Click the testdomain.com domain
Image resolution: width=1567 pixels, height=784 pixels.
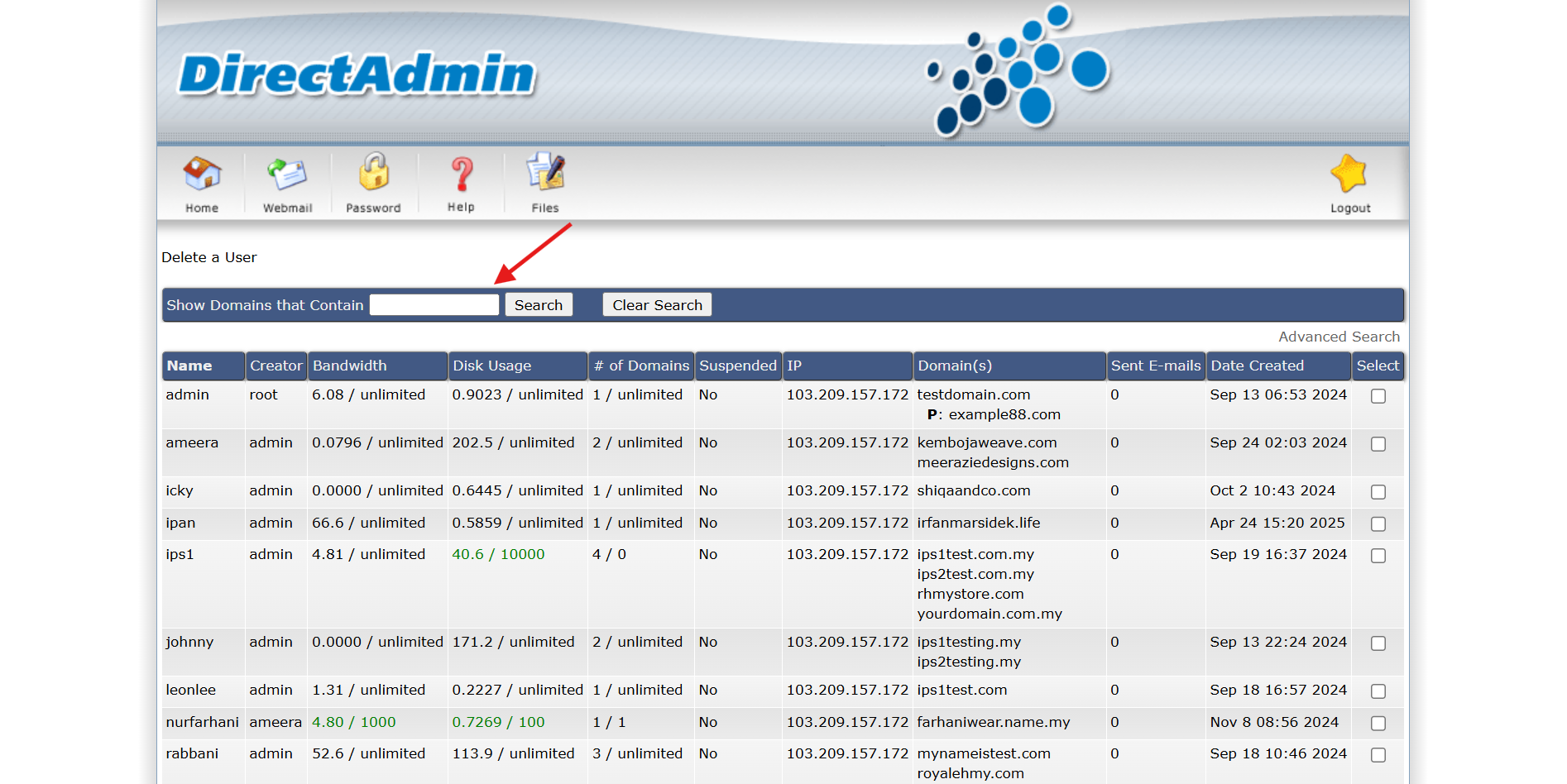click(x=974, y=394)
